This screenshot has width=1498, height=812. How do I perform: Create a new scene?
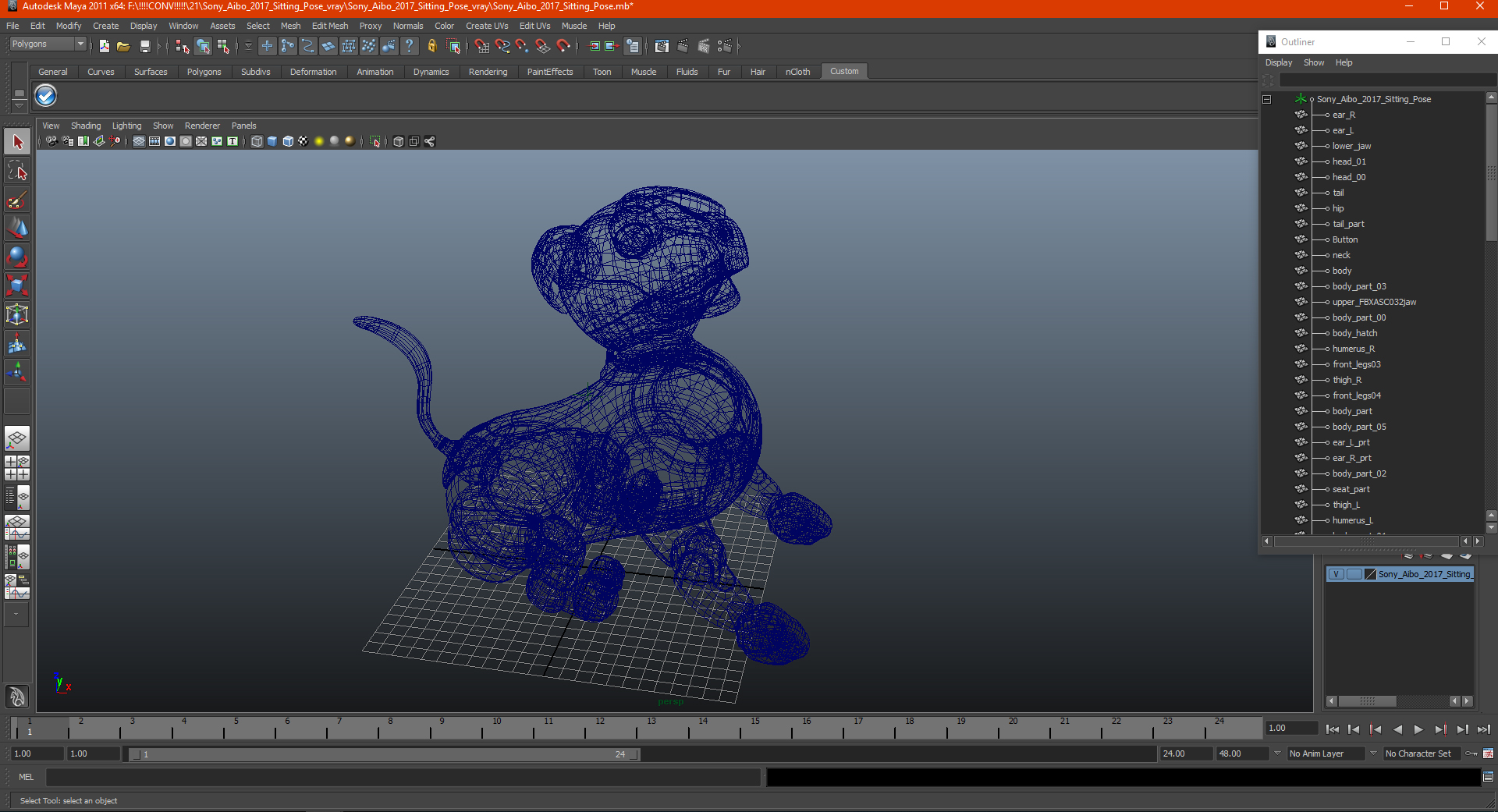104,46
